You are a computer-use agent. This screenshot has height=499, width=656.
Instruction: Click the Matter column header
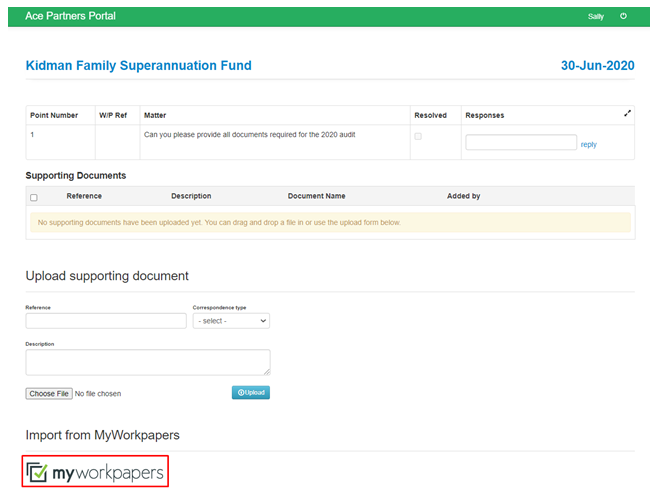(155, 115)
